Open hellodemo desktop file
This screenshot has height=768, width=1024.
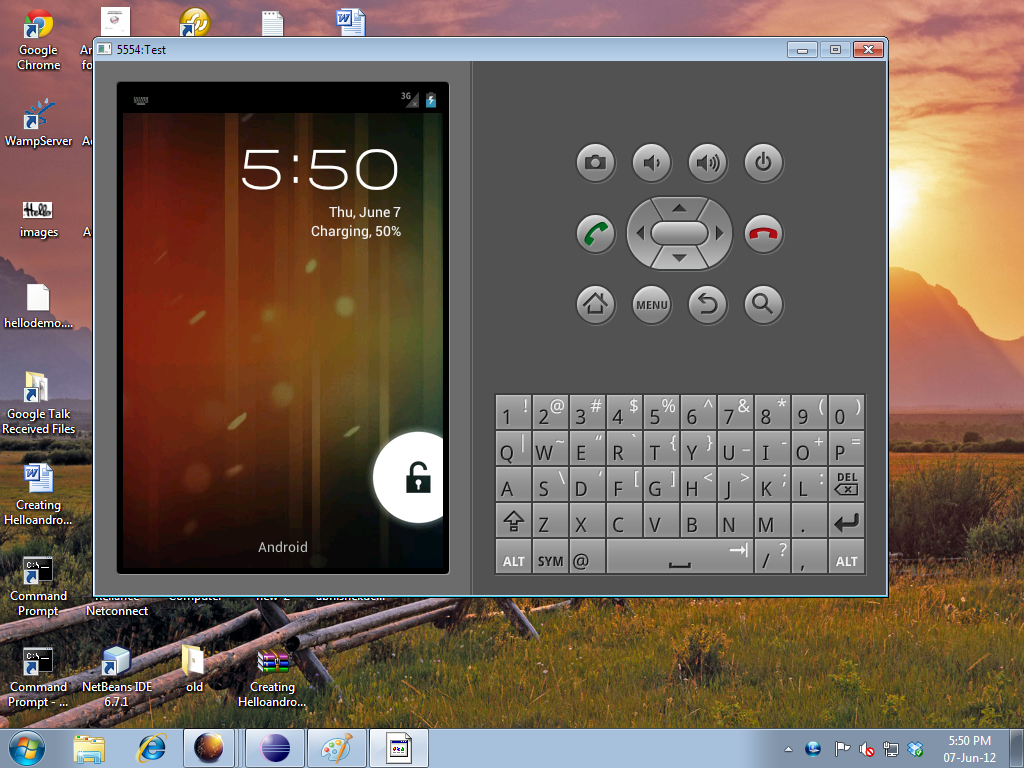38,306
